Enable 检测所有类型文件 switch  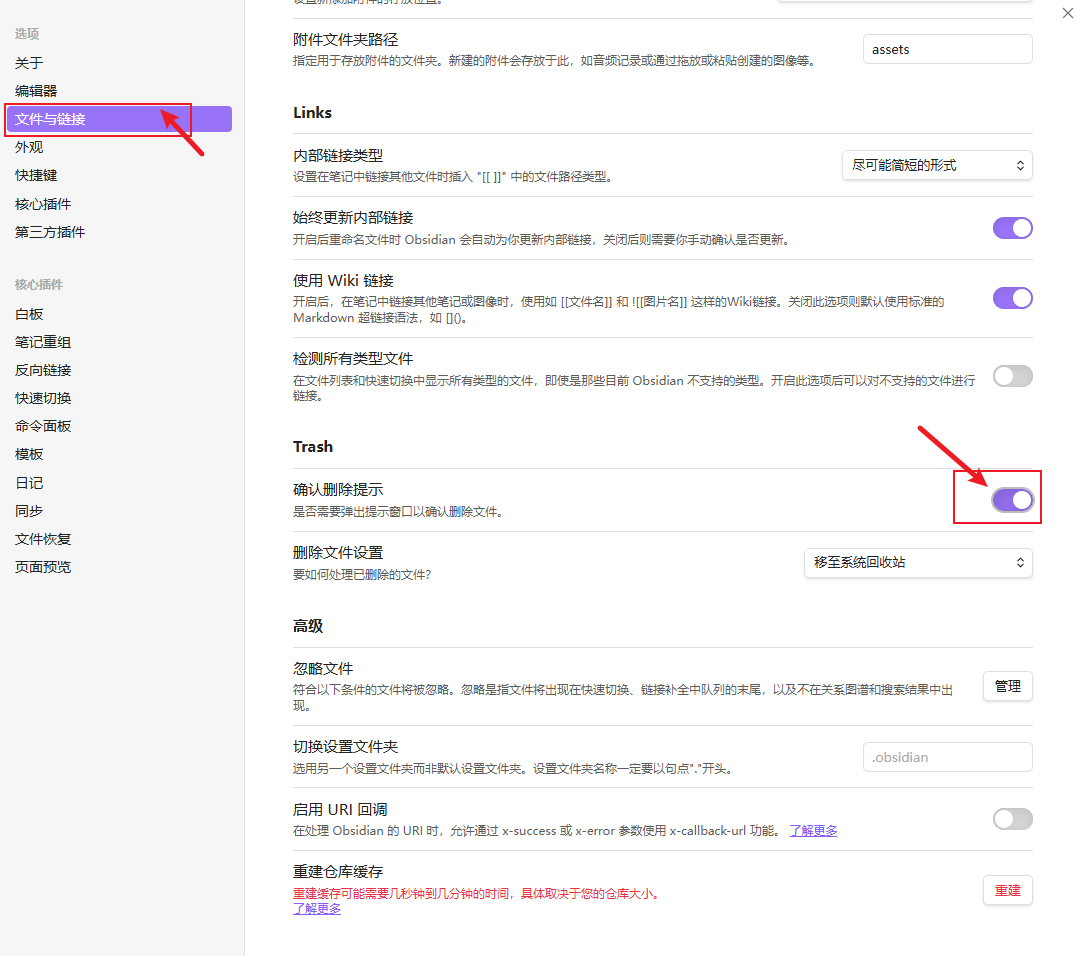(1012, 376)
